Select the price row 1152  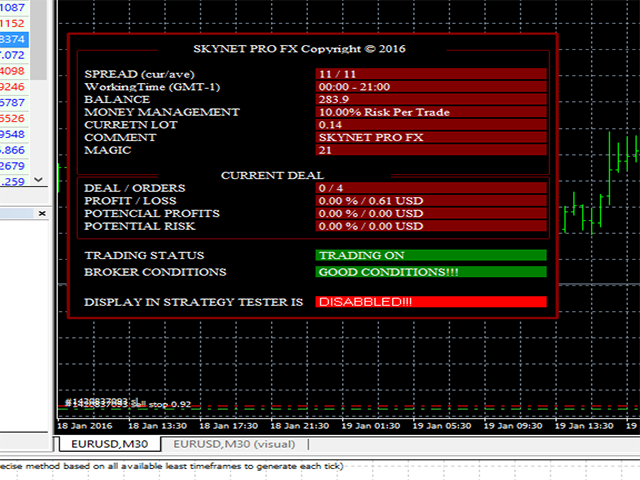[14, 23]
